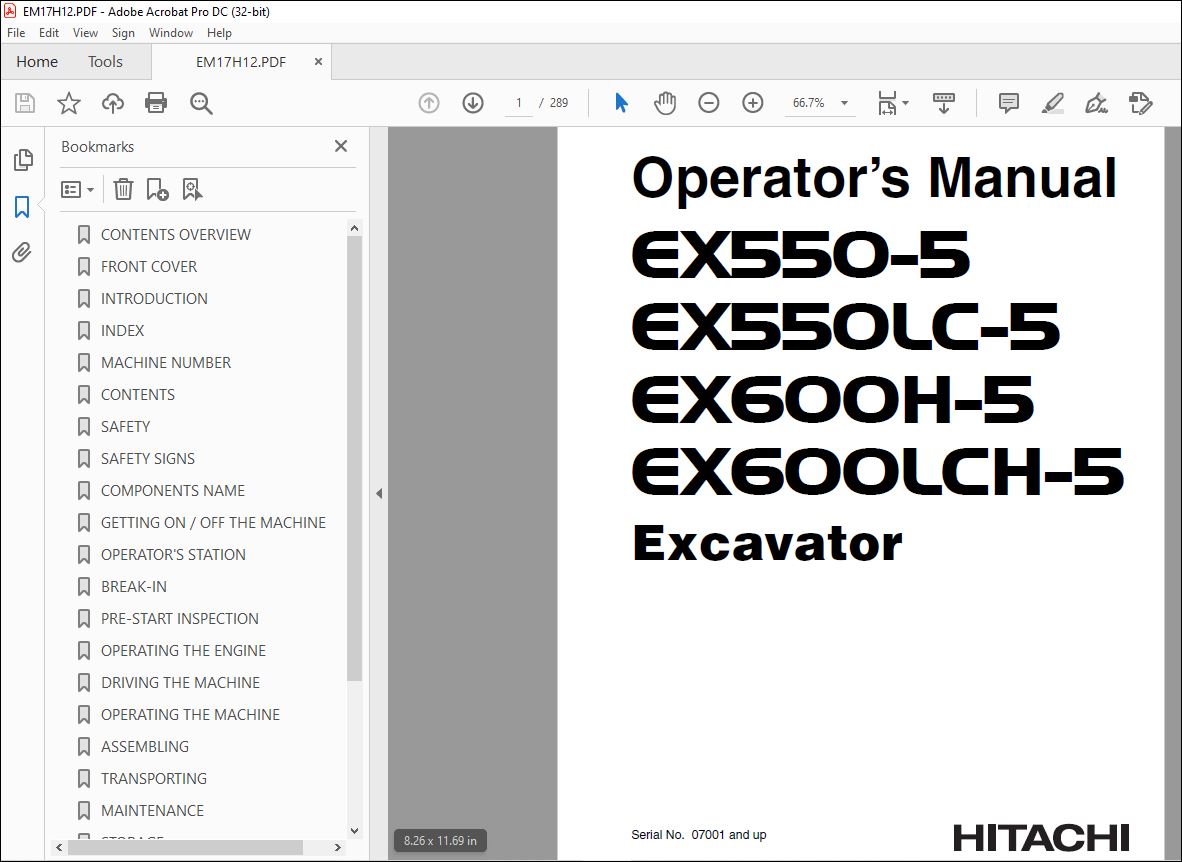This screenshot has width=1182, height=862.
Task: Click the page number input field
Action: (519, 103)
